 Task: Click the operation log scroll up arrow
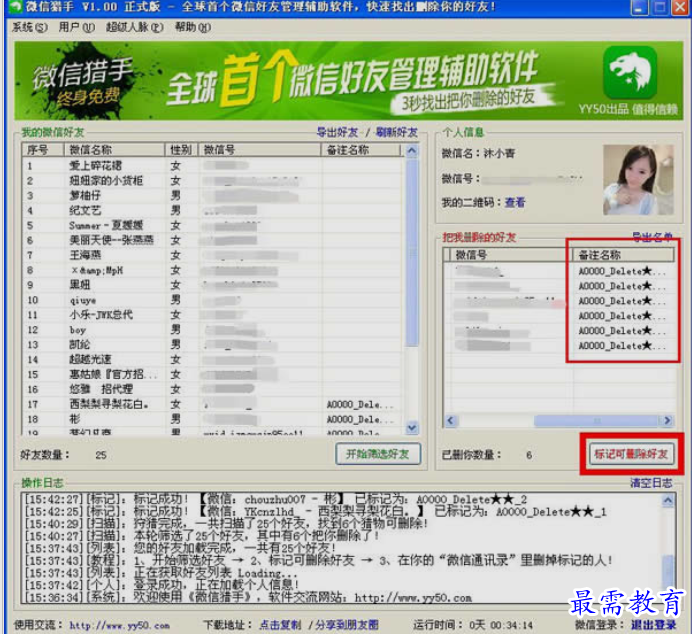668,500
